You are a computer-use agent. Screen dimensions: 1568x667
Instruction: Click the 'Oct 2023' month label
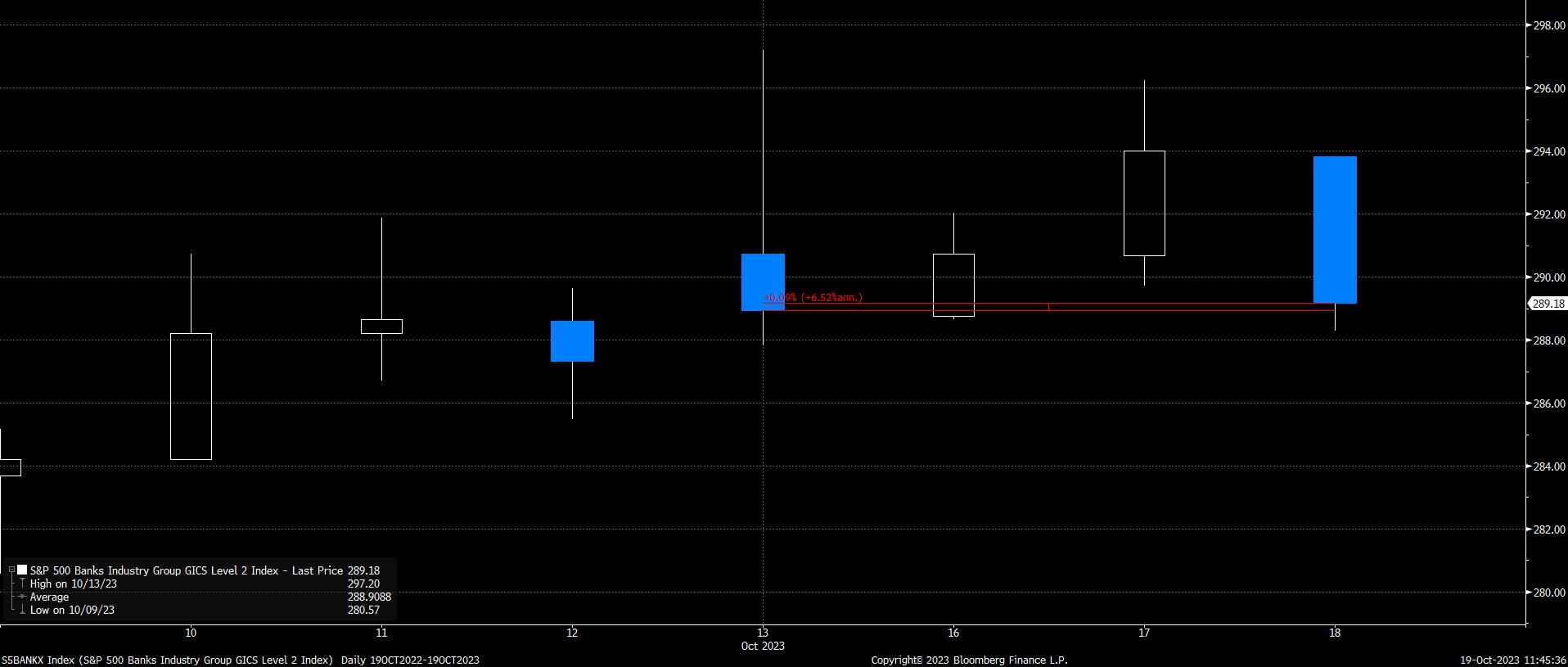(763, 646)
